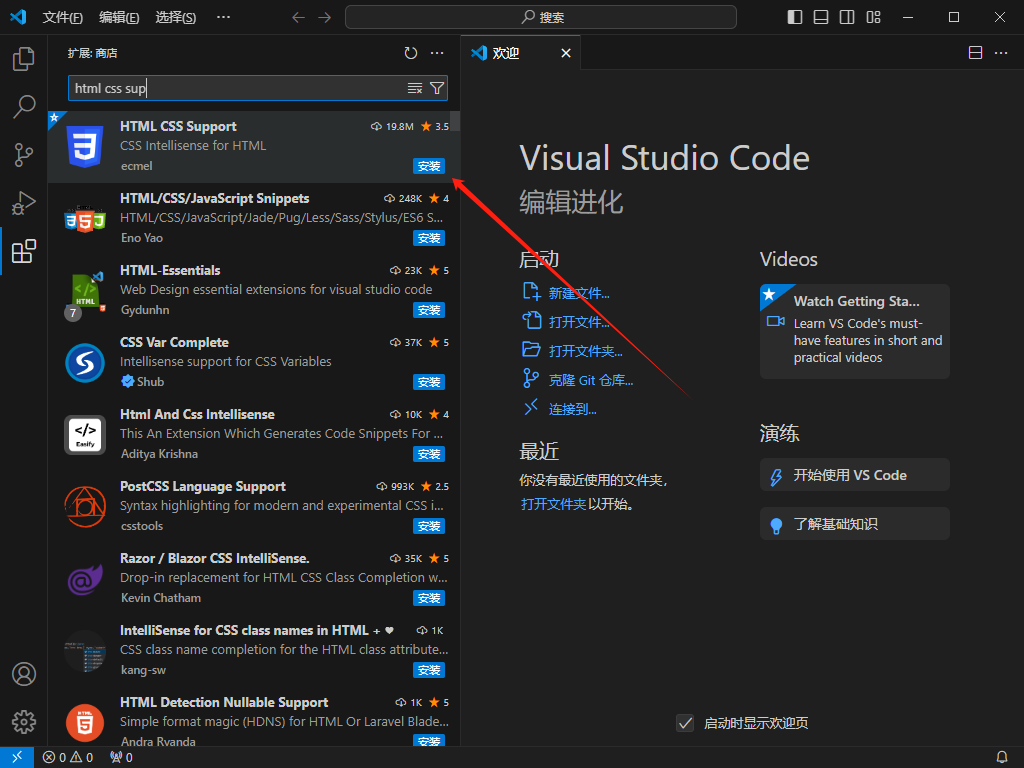The height and width of the screenshot is (768, 1024).
Task: Install IntelliSense for CSS class names extension
Action: pos(429,669)
